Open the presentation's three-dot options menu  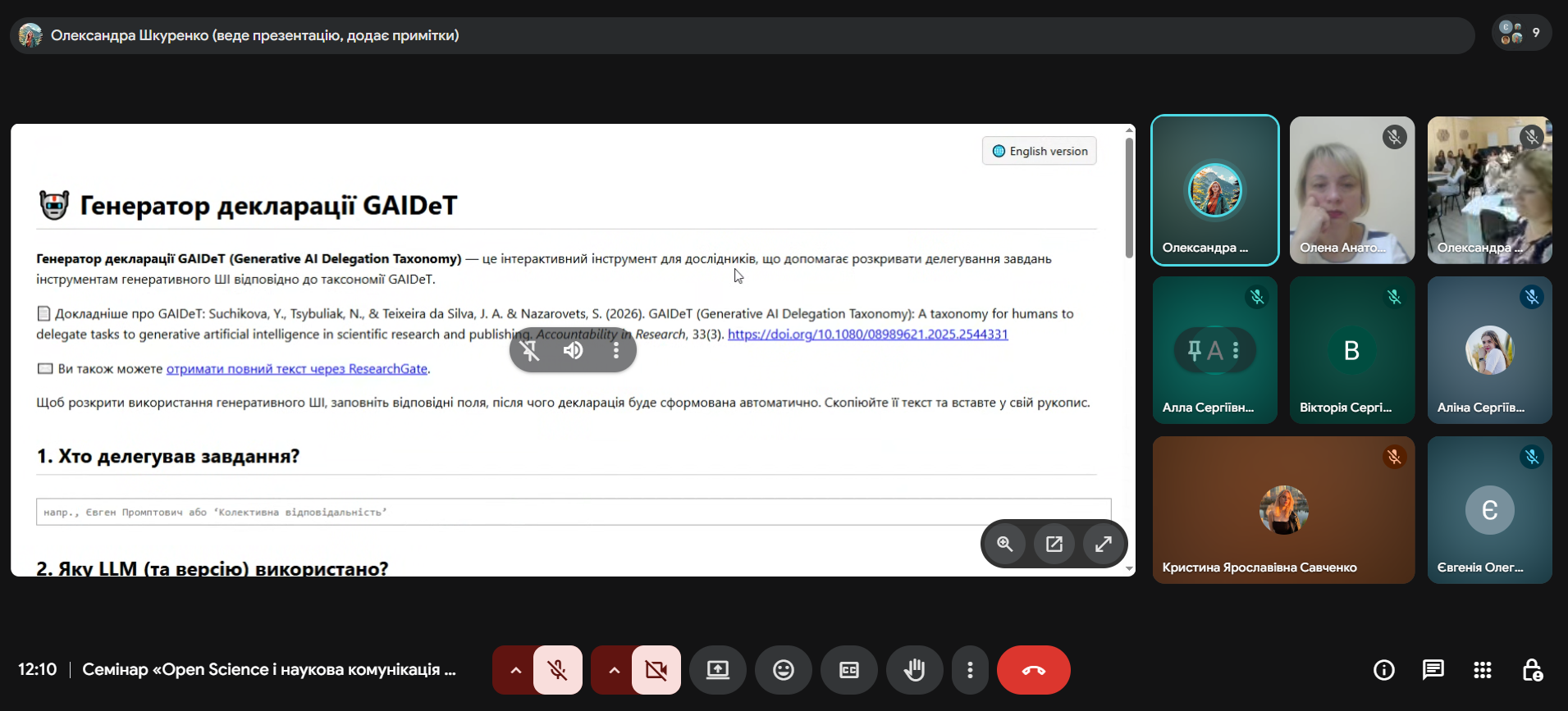click(x=616, y=351)
